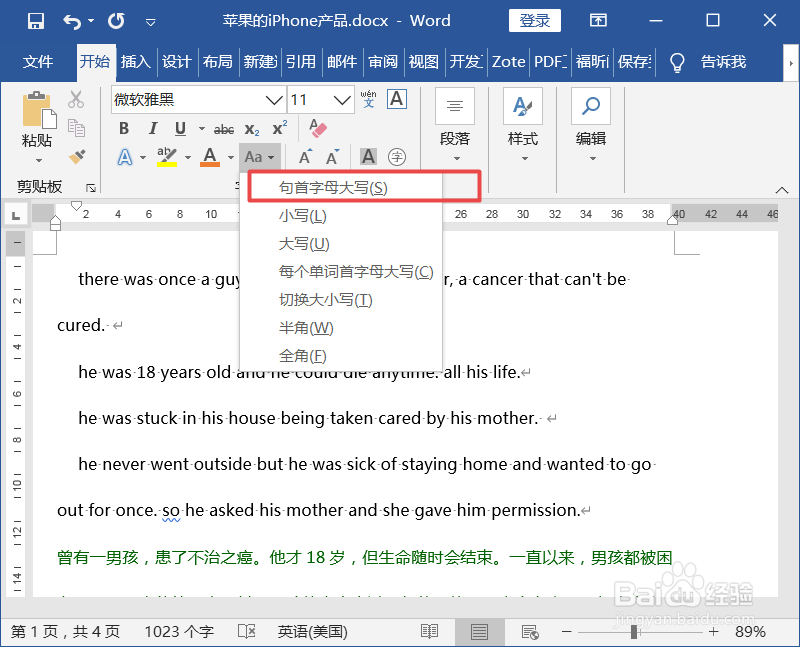Click the Save icon in title bar
This screenshot has width=800, height=647.
(36, 21)
